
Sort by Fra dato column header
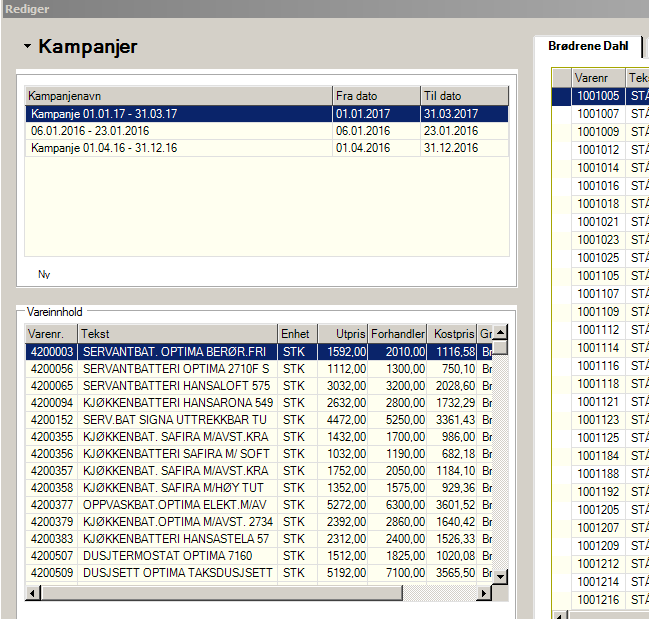[x=376, y=96]
